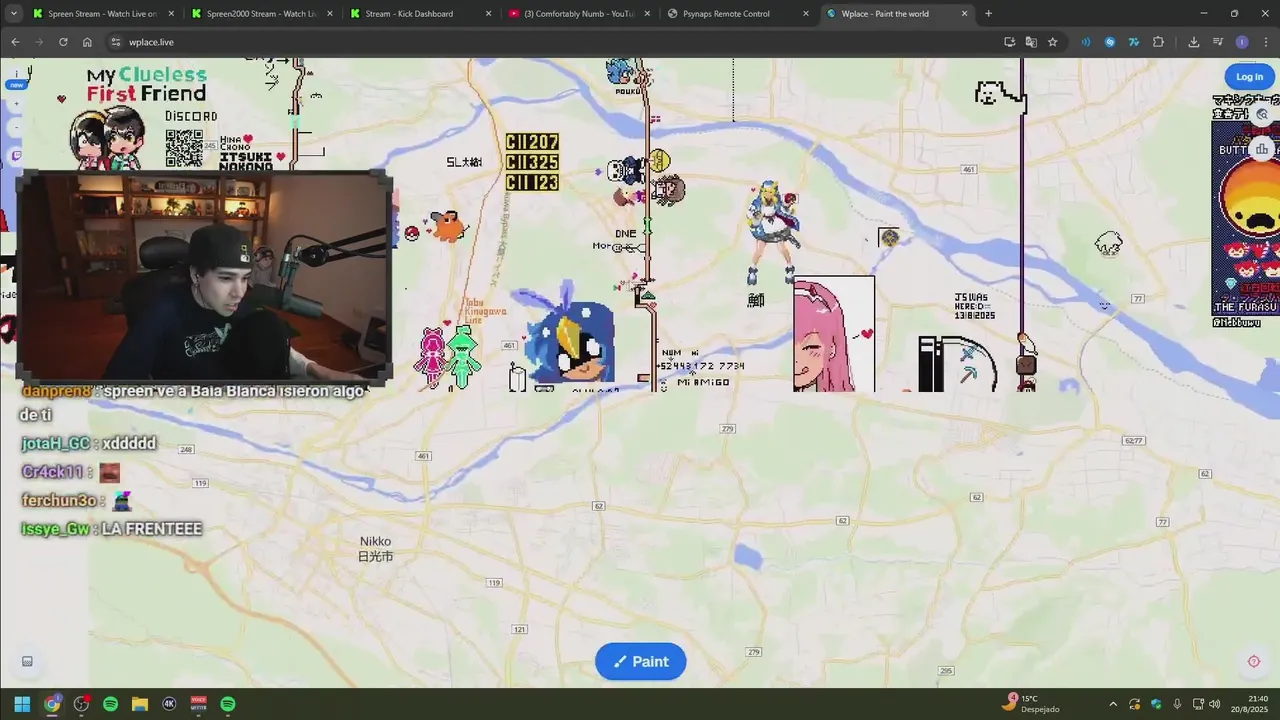Click the Log in button

1249,77
